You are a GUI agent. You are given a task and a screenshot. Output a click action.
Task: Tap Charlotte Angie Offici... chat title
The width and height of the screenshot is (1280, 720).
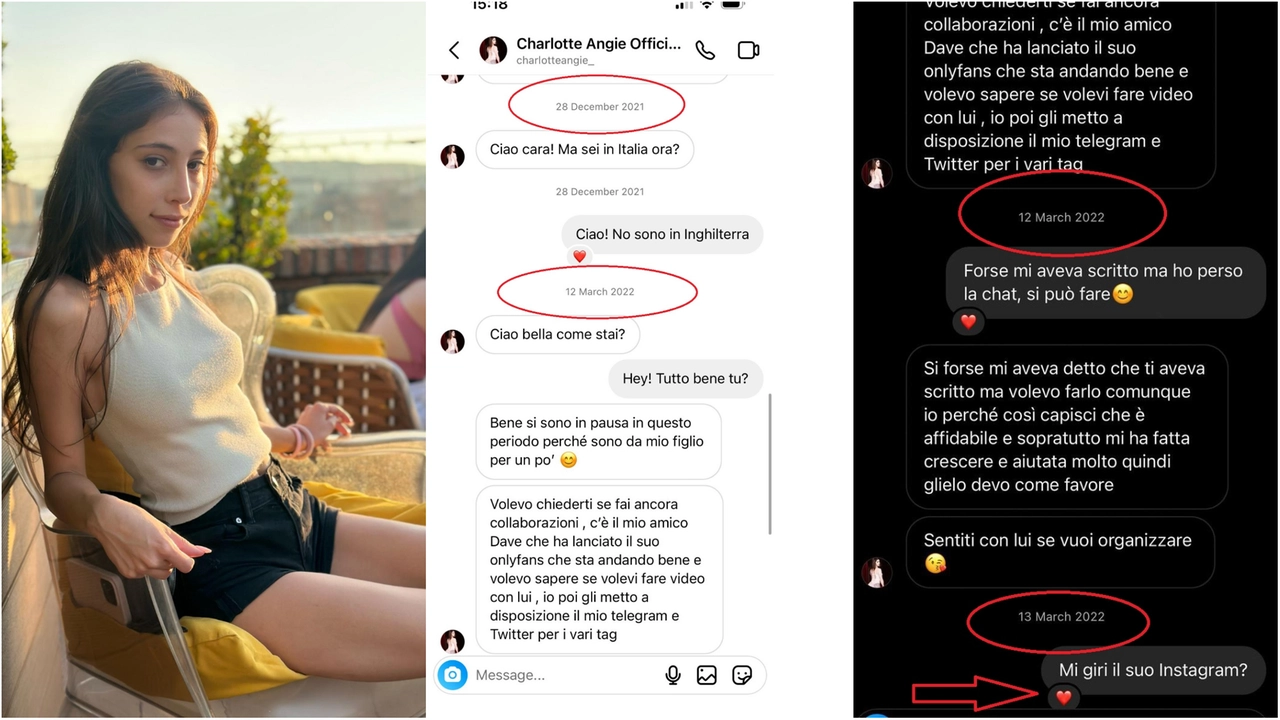[598, 44]
